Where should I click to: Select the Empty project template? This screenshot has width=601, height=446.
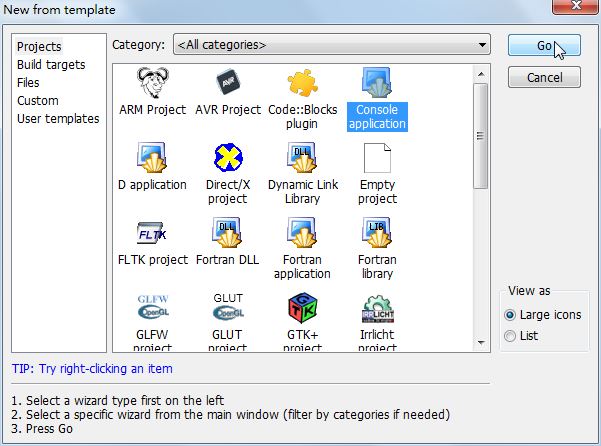[x=377, y=159]
